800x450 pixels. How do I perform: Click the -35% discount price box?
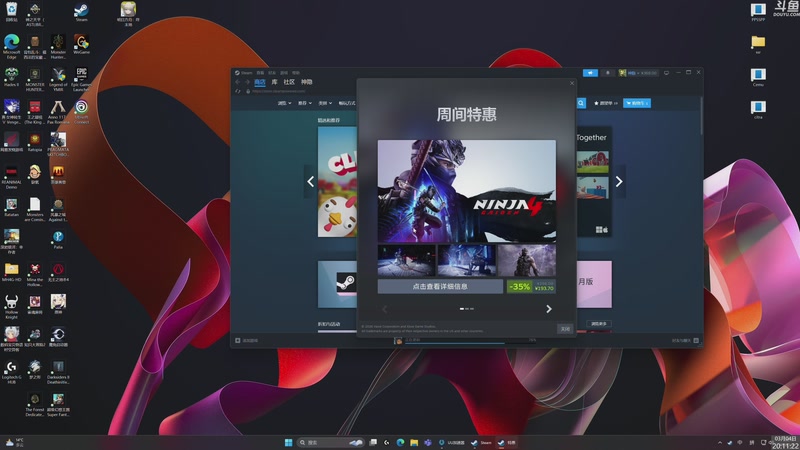pyautogui.click(x=531, y=286)
